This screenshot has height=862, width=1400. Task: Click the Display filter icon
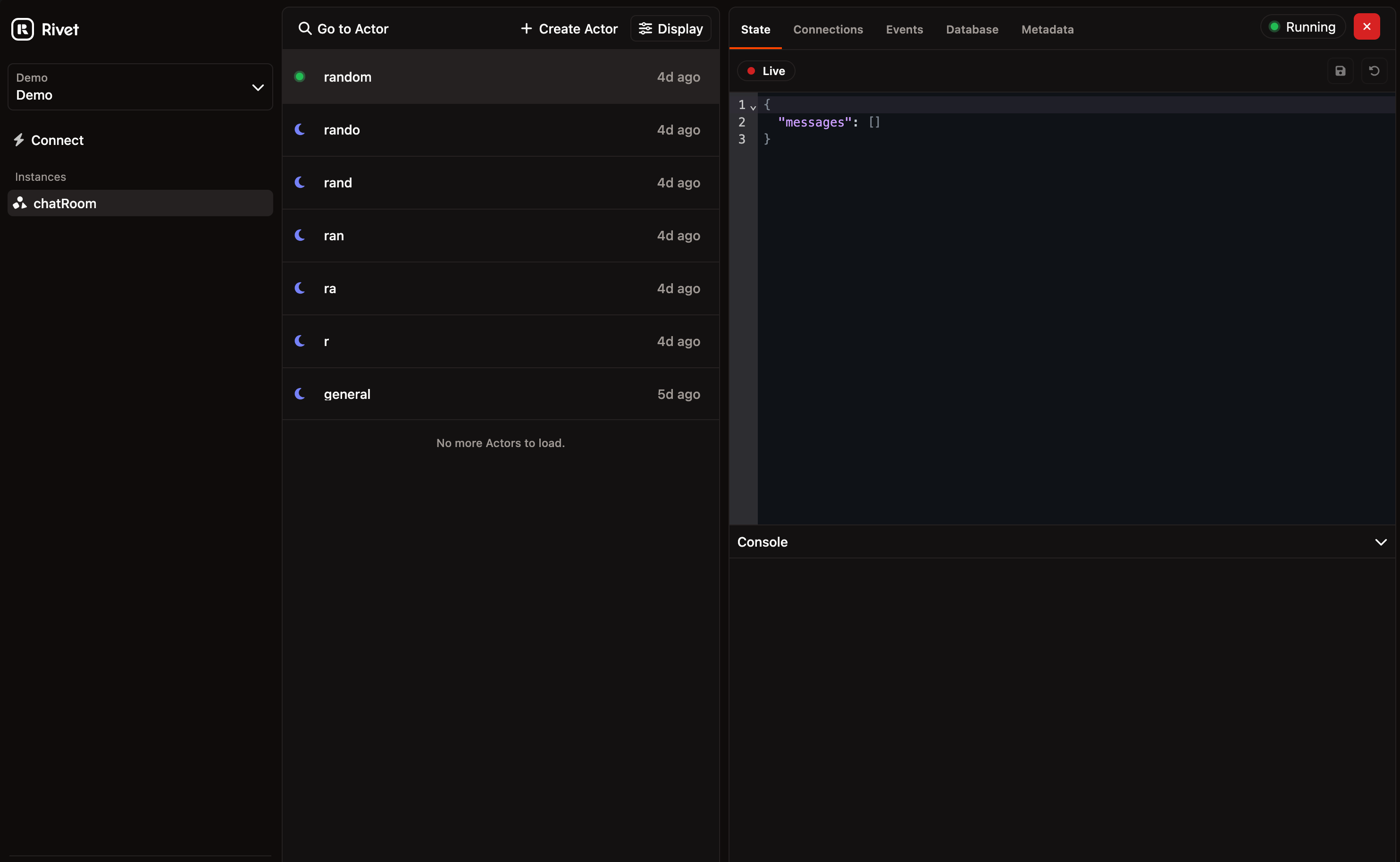[x=645, y=28]
